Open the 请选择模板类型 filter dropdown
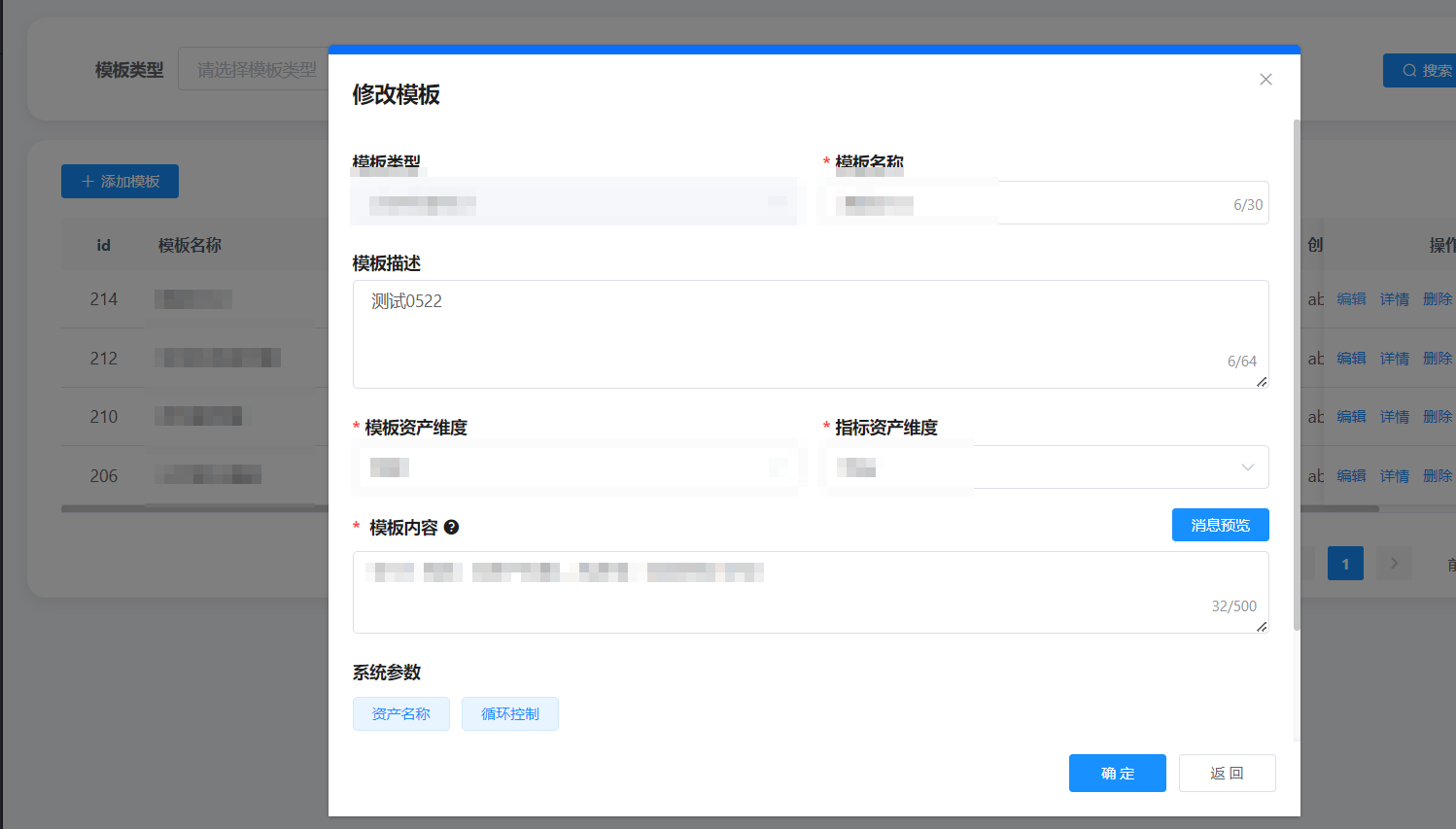 [255, 70]
